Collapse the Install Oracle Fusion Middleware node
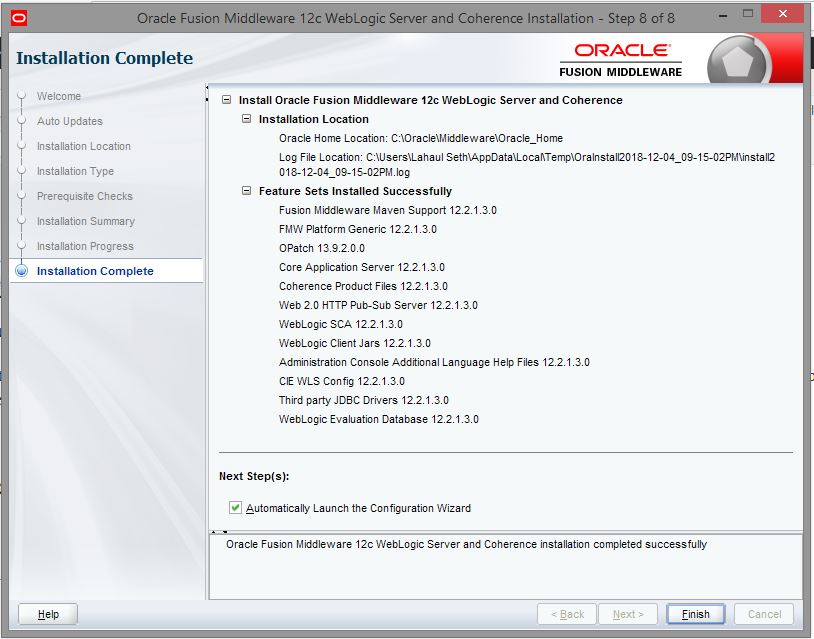This screenshot has width=814, height=639. [227, 101]
